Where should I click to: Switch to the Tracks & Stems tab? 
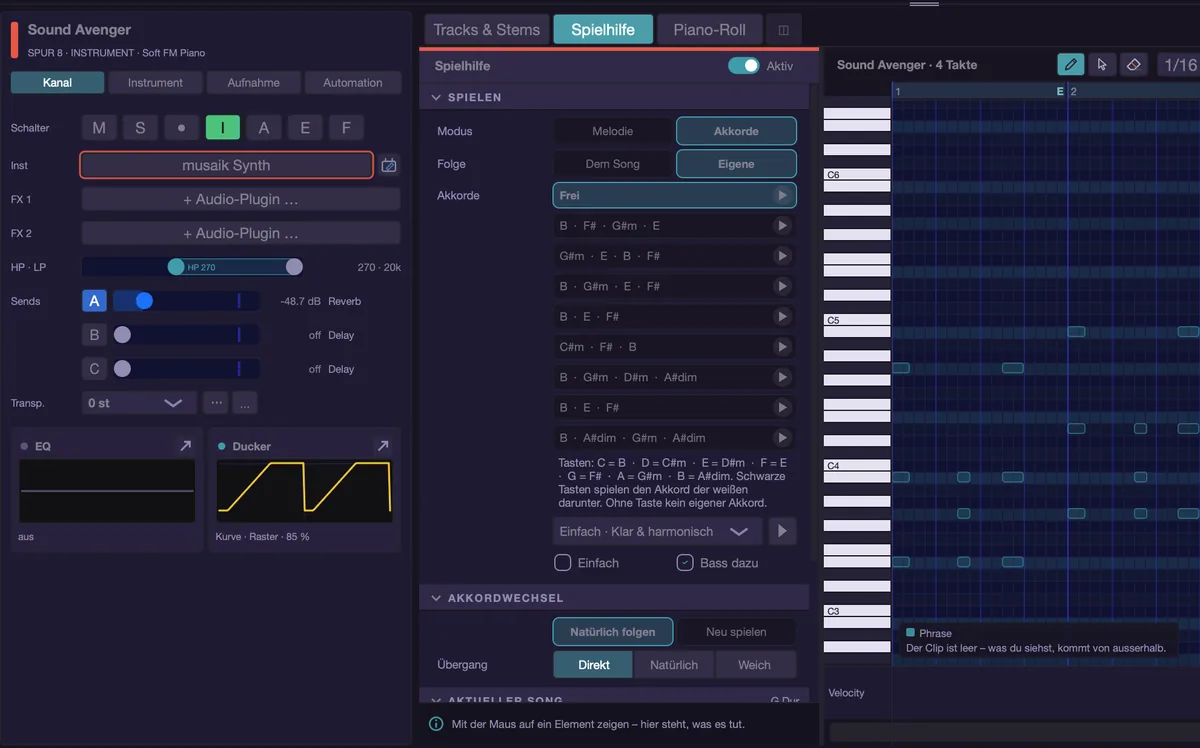(487, 30)
